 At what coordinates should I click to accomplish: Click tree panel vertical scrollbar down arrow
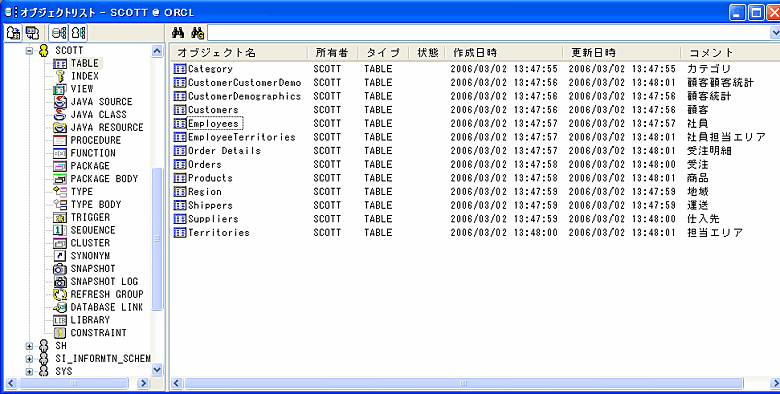pos(157,369)
